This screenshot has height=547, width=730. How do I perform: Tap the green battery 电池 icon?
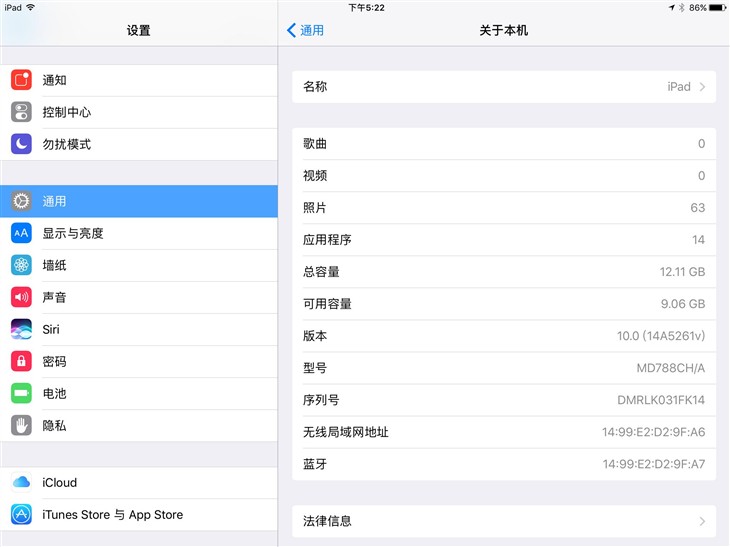21,393
